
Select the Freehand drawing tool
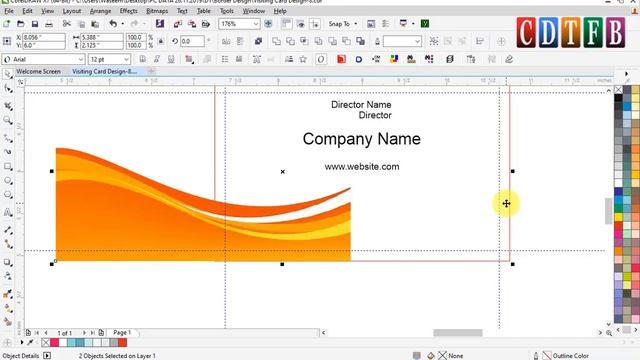click(x=8, y=139)
